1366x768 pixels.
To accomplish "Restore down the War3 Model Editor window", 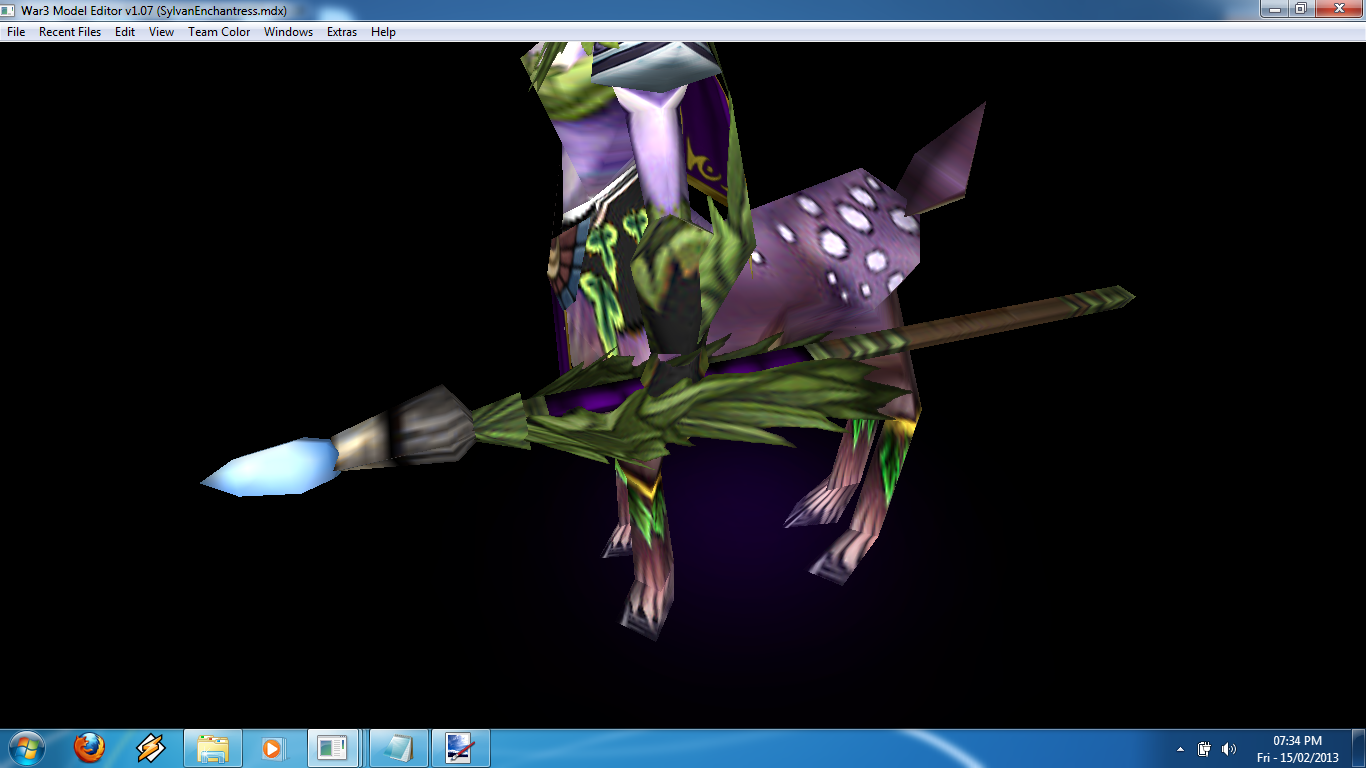I will (1300, 9).
